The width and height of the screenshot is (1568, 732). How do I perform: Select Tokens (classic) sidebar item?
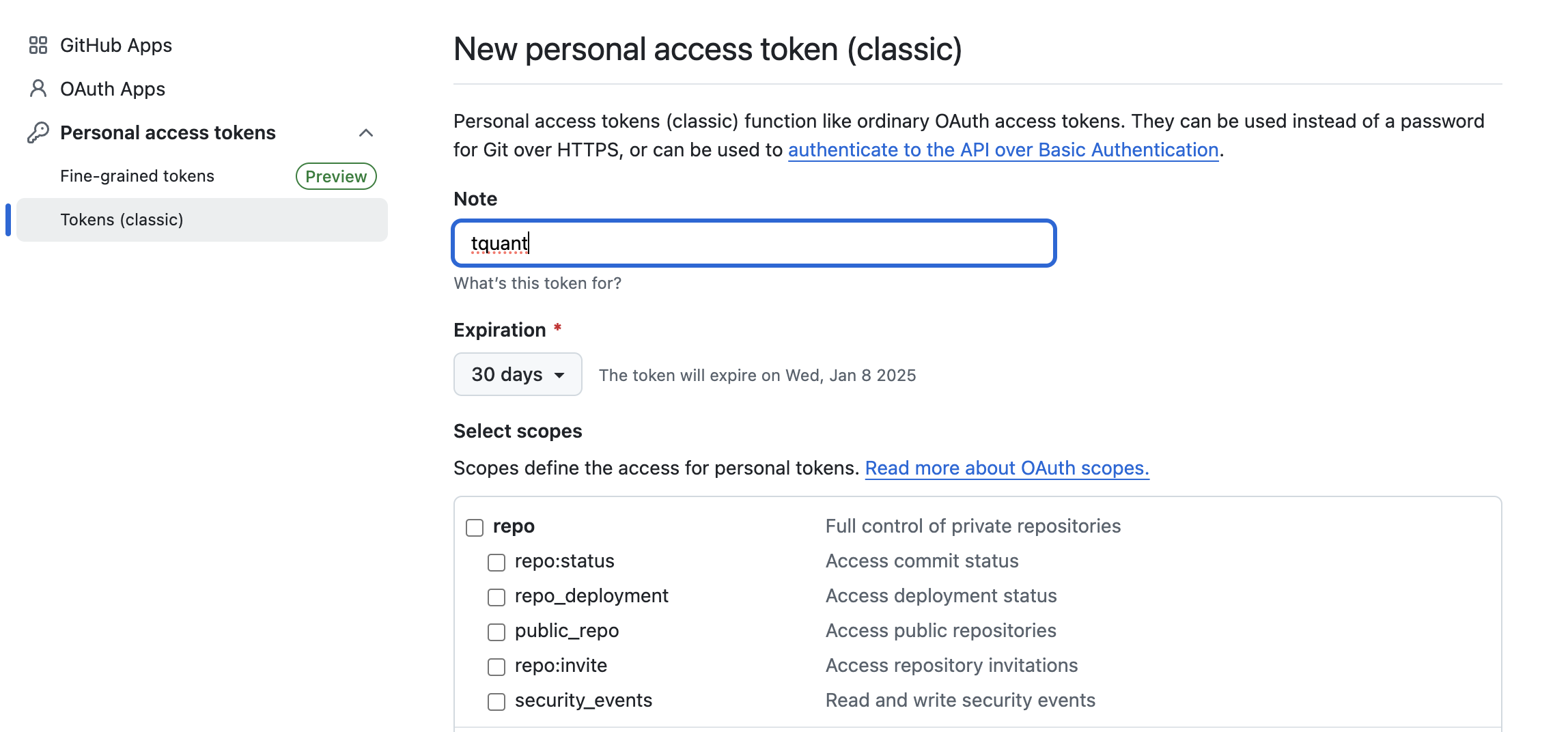pyautogui.click(x=122, y=220)
